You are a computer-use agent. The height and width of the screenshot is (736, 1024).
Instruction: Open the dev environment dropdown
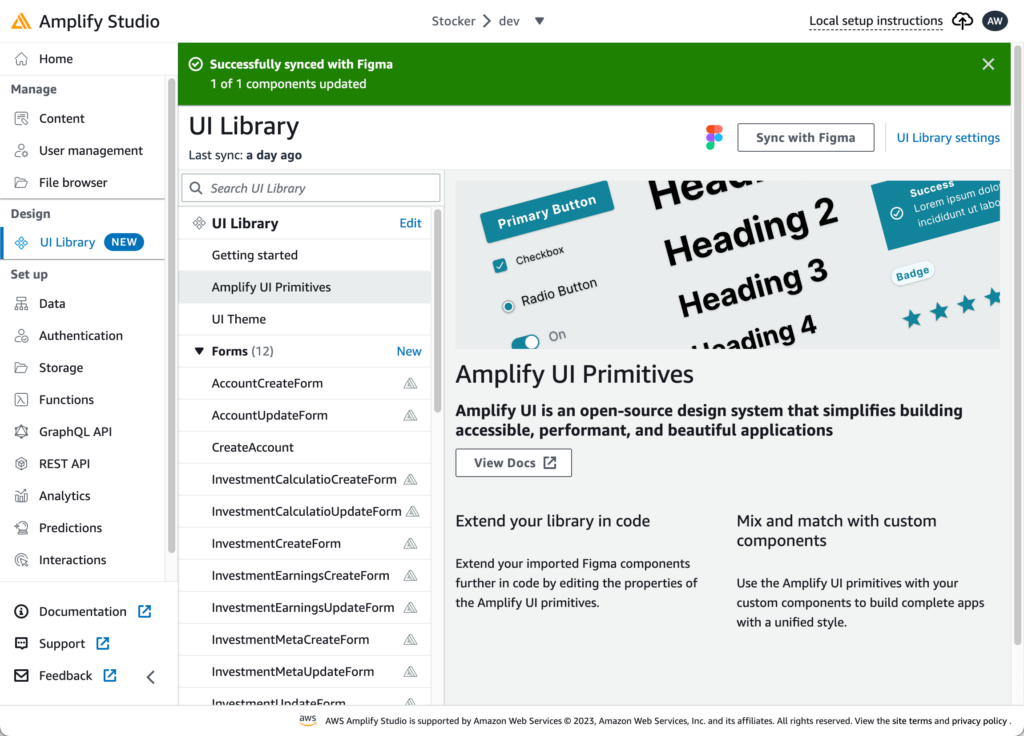pos(539,21)
